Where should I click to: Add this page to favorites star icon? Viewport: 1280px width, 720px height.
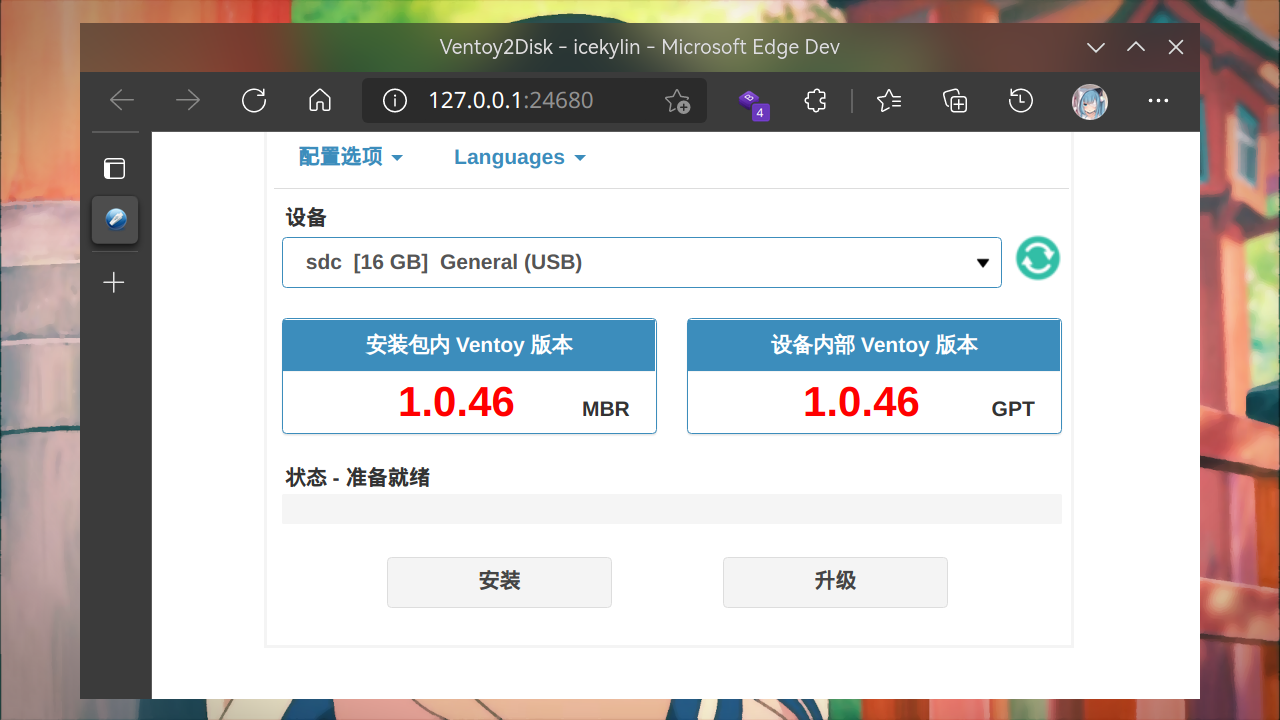(677, 101)
